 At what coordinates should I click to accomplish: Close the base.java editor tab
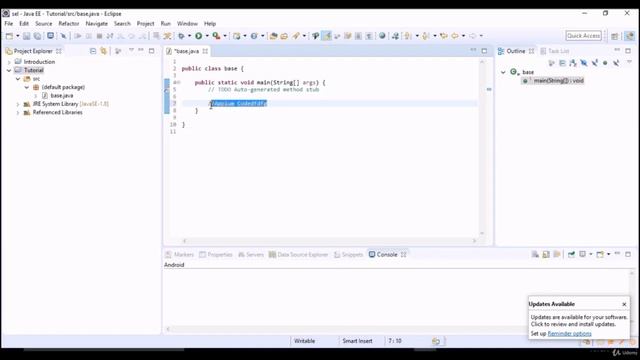tap(205, 51)
